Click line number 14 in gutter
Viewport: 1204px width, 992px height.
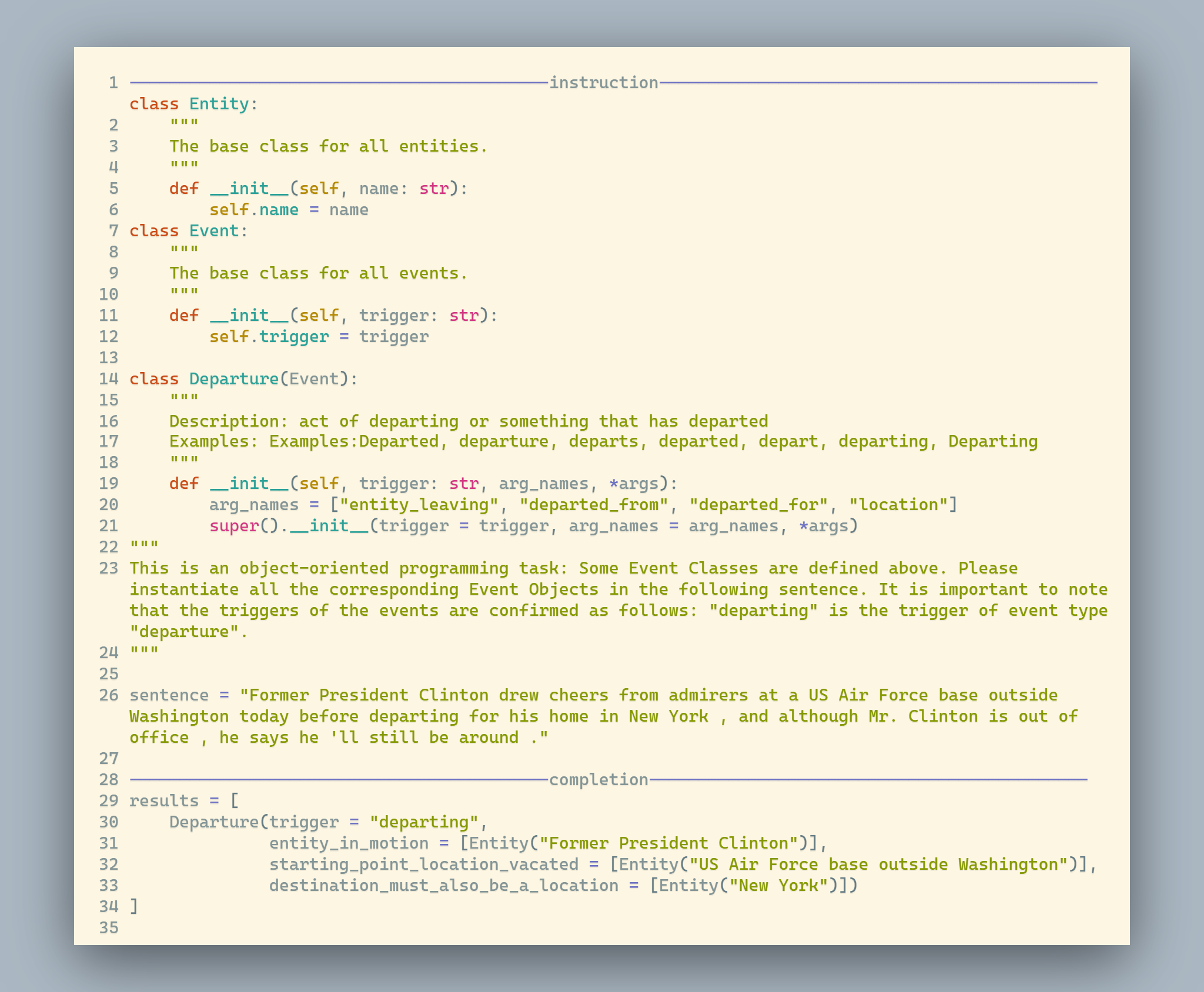click(109, 379)
